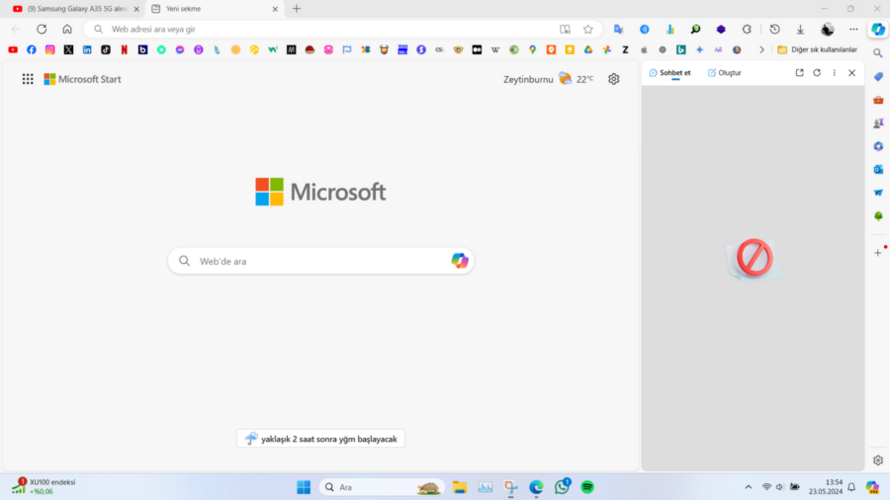Open the Bing bookmark
The width and height of the screenshot is (890, 500).
(681, 50)
